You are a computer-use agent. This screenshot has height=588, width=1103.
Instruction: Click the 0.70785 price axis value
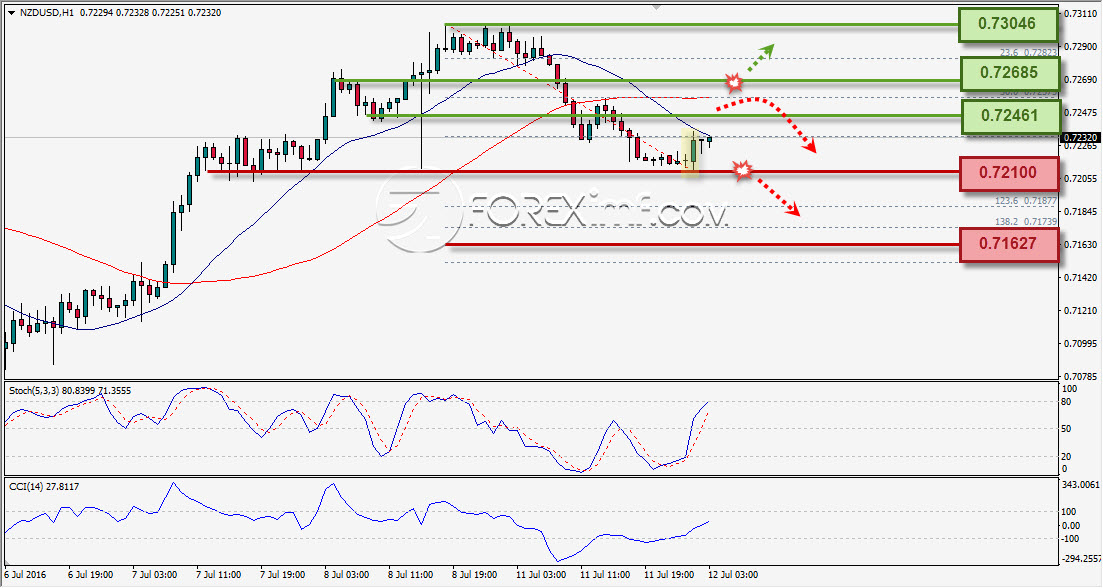tap(1080, 376)
